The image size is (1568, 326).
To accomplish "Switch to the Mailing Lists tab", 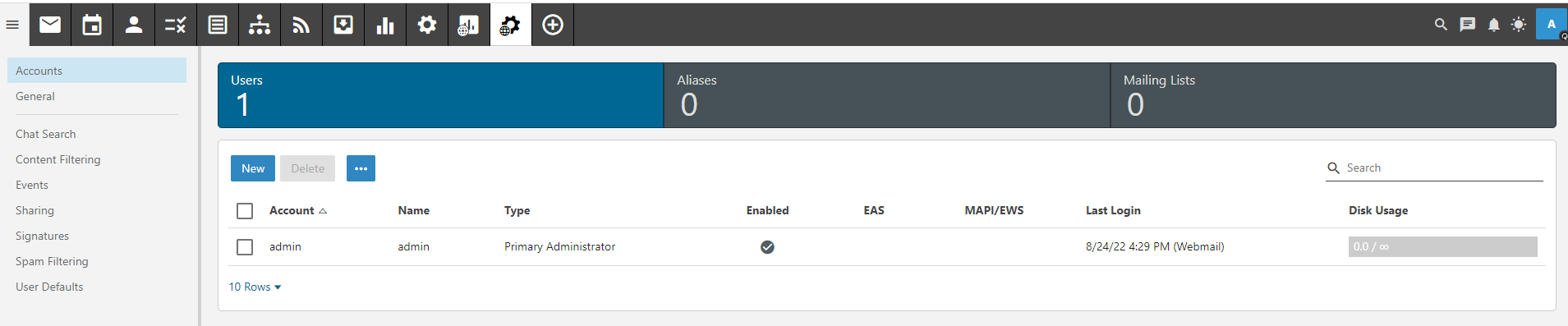I will 1333,95.
